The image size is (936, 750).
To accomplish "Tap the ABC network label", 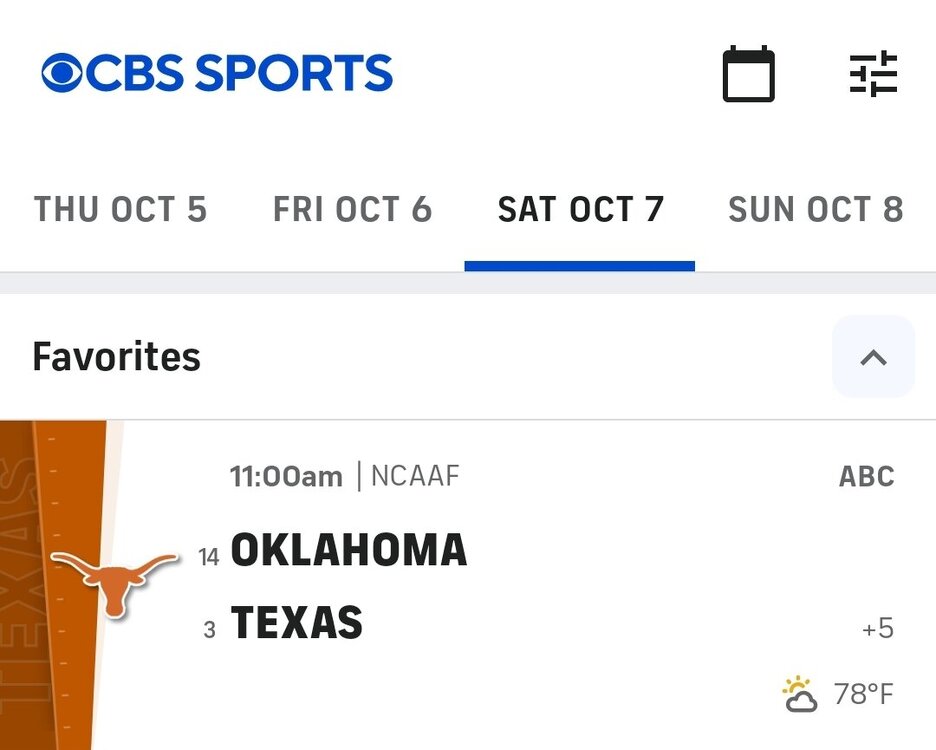I will tap(866, 476).
